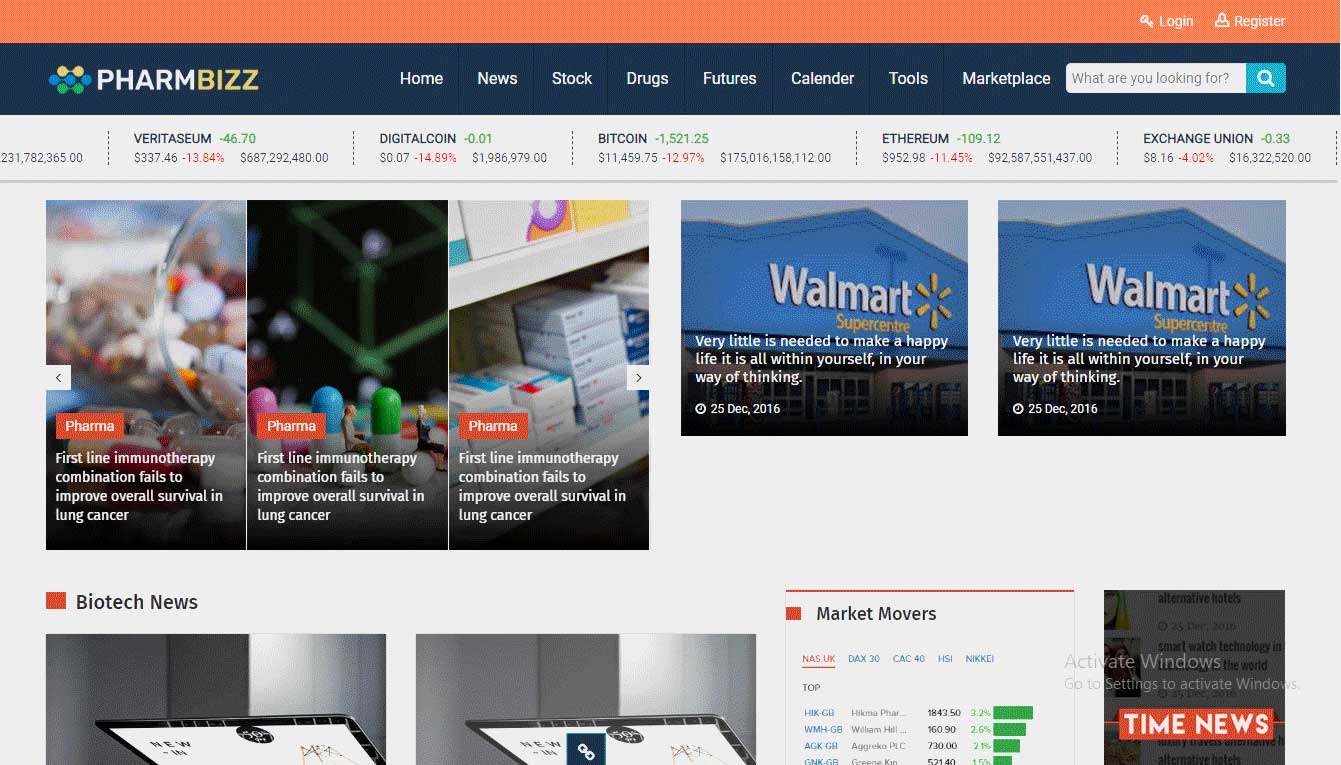Click the DIGITALCOIN ticker entry

point(463,148)
